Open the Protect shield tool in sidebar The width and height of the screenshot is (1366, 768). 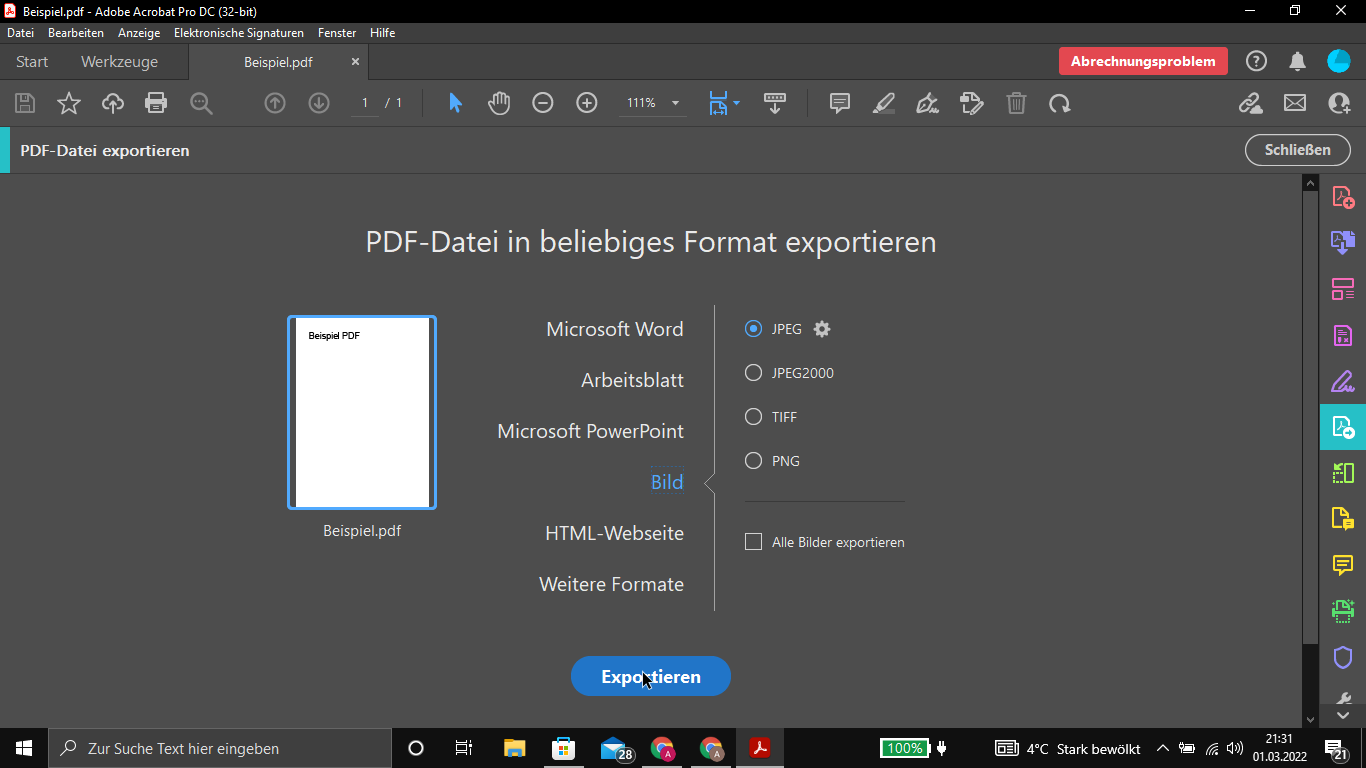[1343, 657]
